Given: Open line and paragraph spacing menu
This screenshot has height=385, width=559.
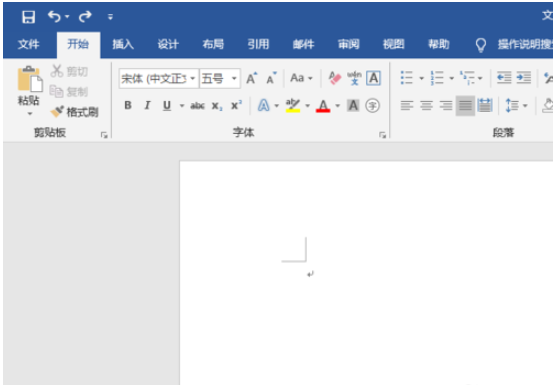Looking at the screenshot, I should 516,106.
